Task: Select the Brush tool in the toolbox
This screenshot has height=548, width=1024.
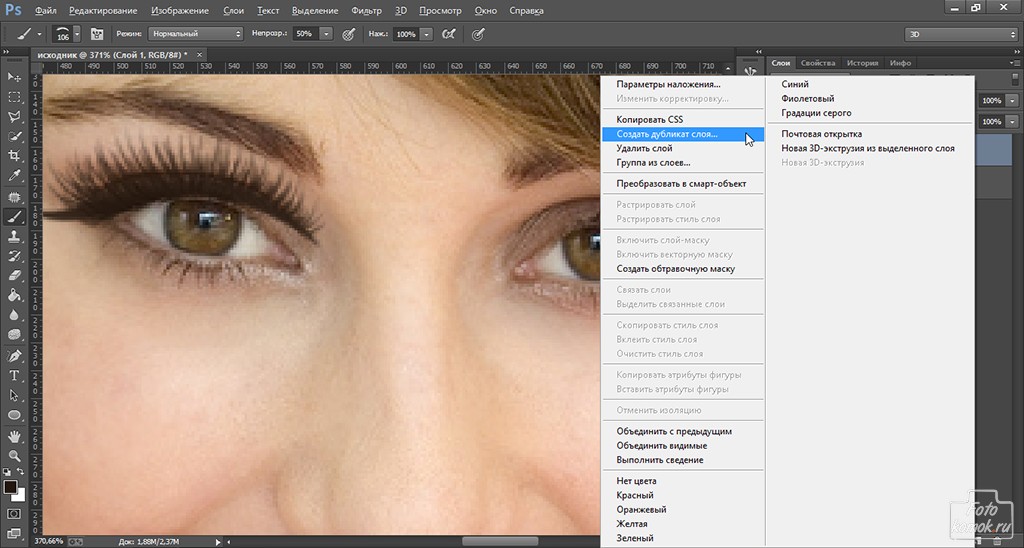Action: point(14,216)
